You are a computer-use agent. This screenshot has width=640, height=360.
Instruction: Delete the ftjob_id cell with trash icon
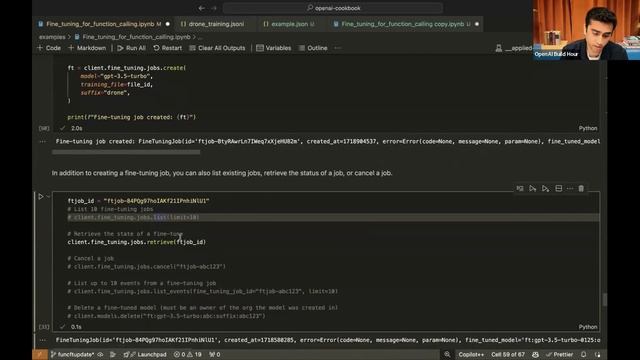click(581, 189)
